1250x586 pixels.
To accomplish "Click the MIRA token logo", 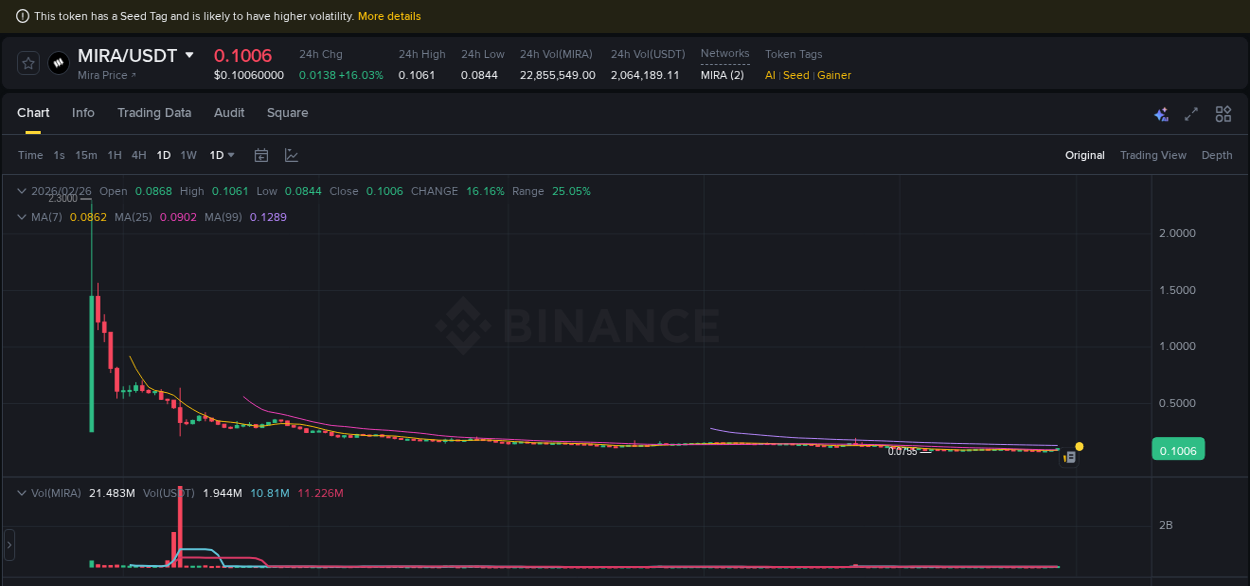I will pos(58,63).
